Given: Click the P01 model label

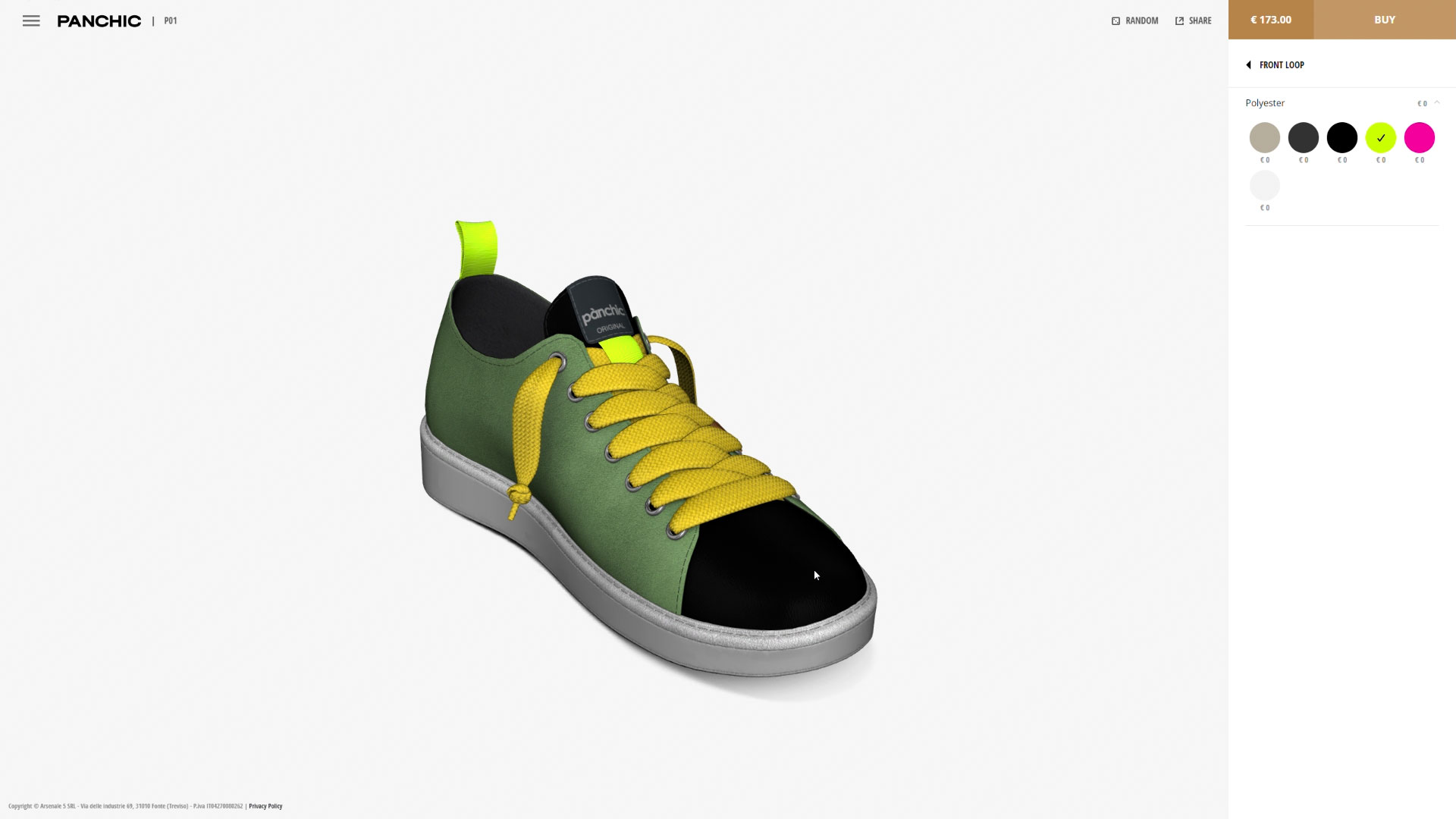Looking at the screenshot, I should pyautogui.click(x=171, y=21).
